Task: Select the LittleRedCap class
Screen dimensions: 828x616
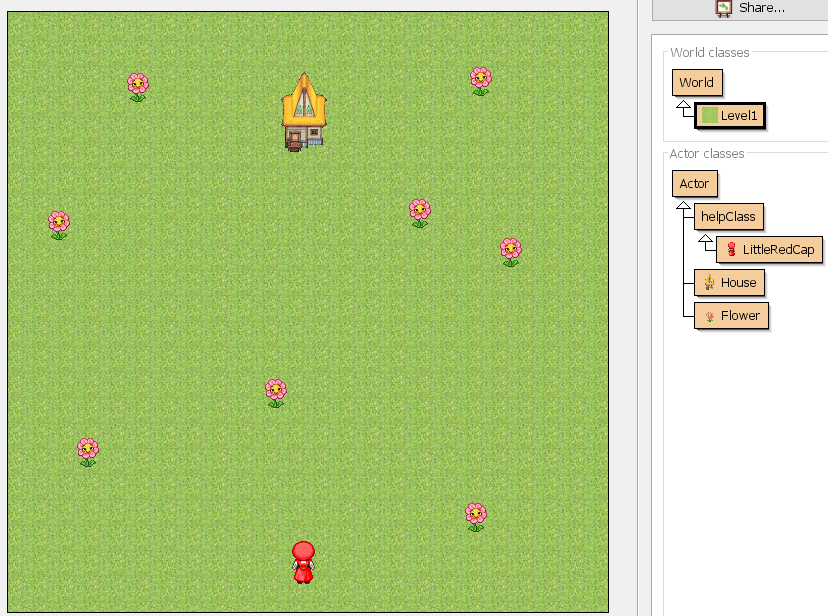Action: (769, 250)
